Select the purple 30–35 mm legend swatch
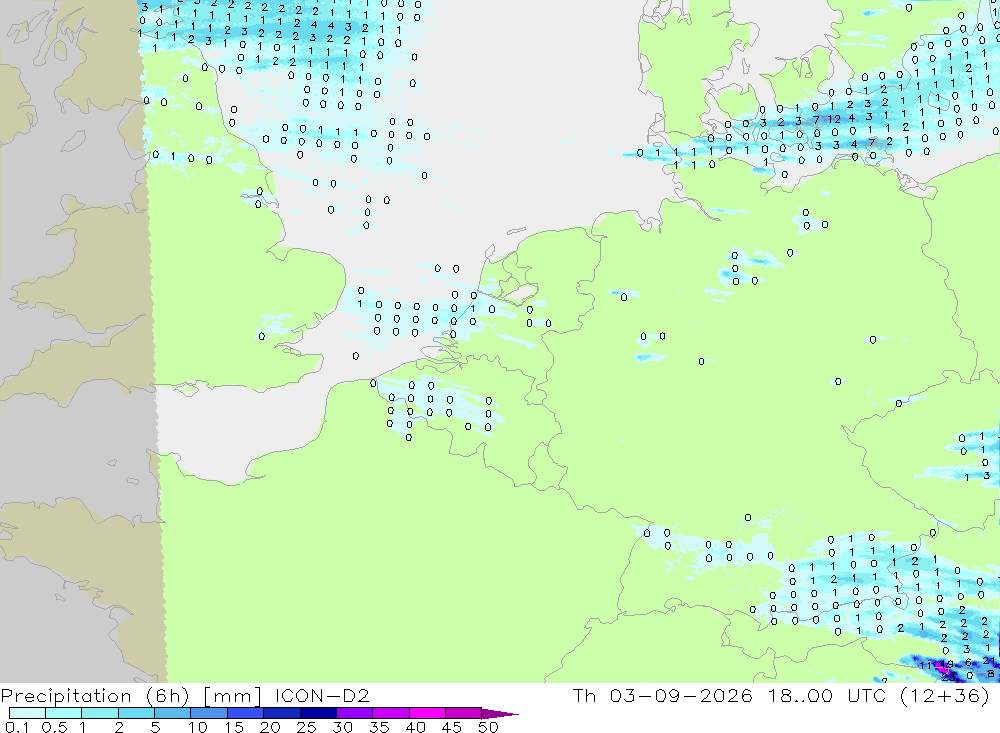 point(355,713)
